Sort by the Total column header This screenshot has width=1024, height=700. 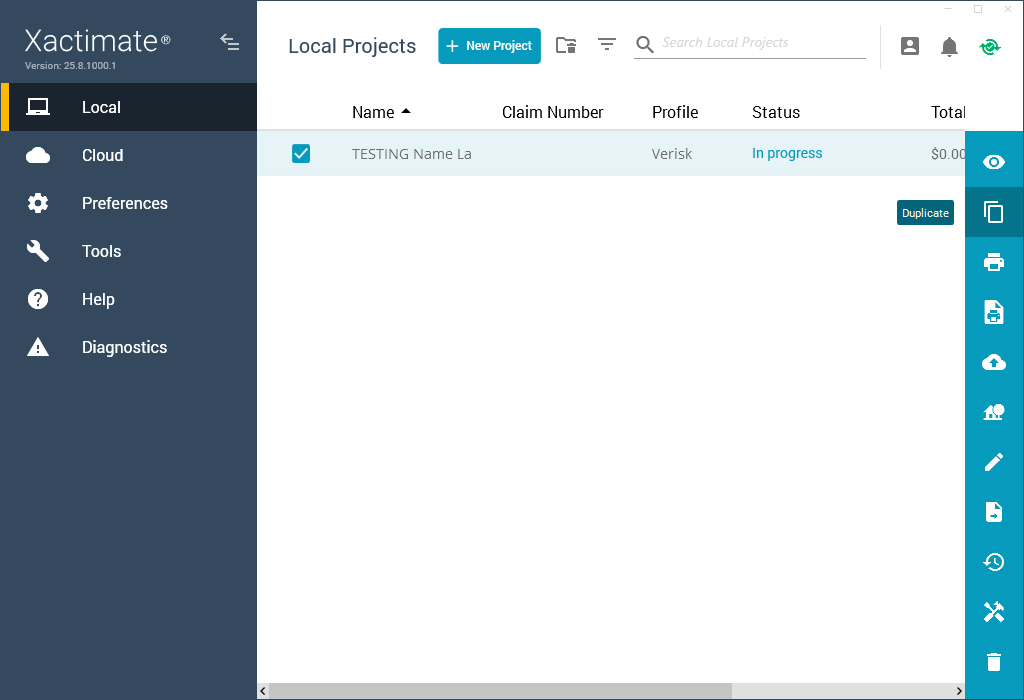pos(948,112)
